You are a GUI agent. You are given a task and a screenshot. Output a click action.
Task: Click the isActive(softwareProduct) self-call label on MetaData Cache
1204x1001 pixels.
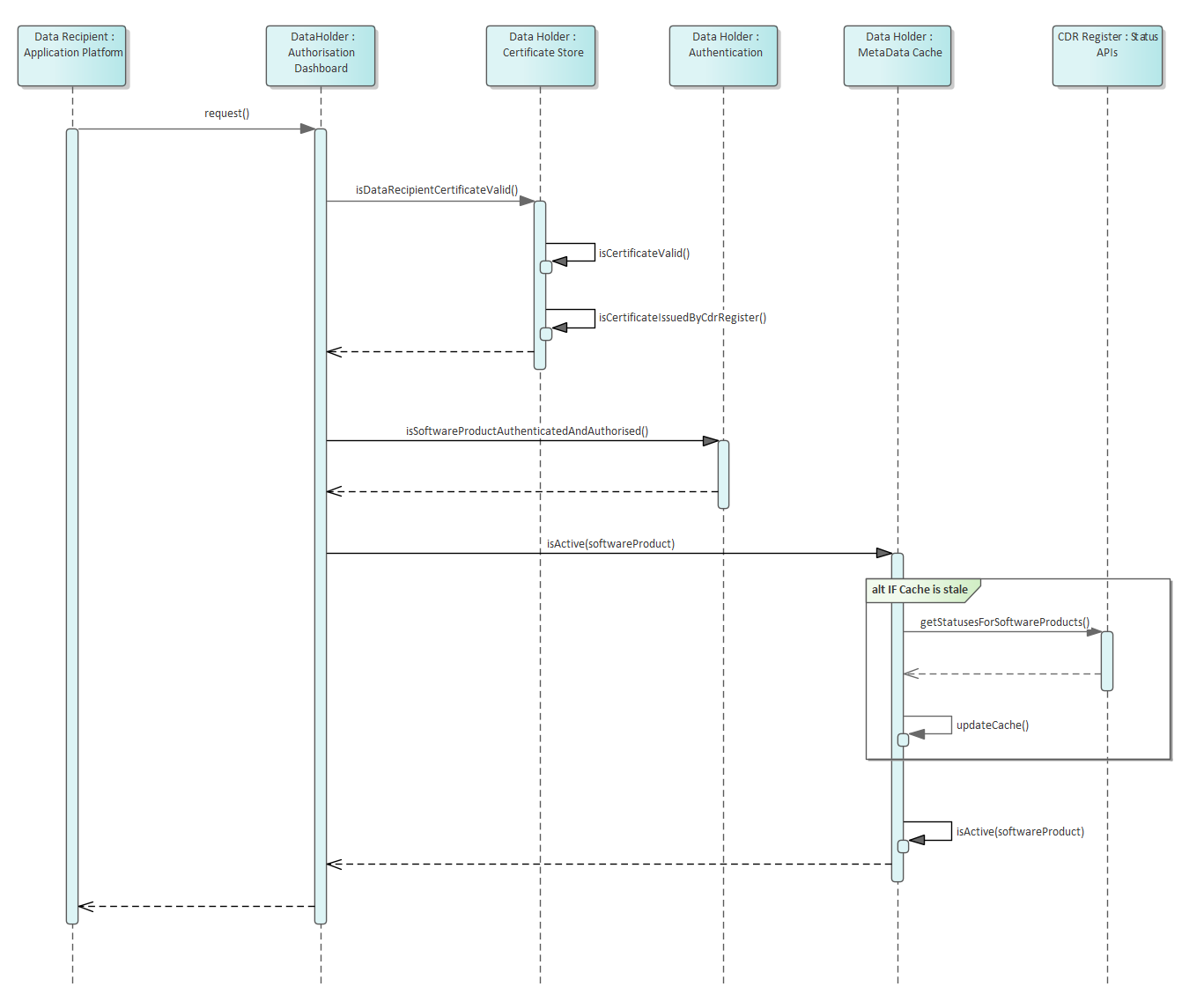[x=1020, y=832]
